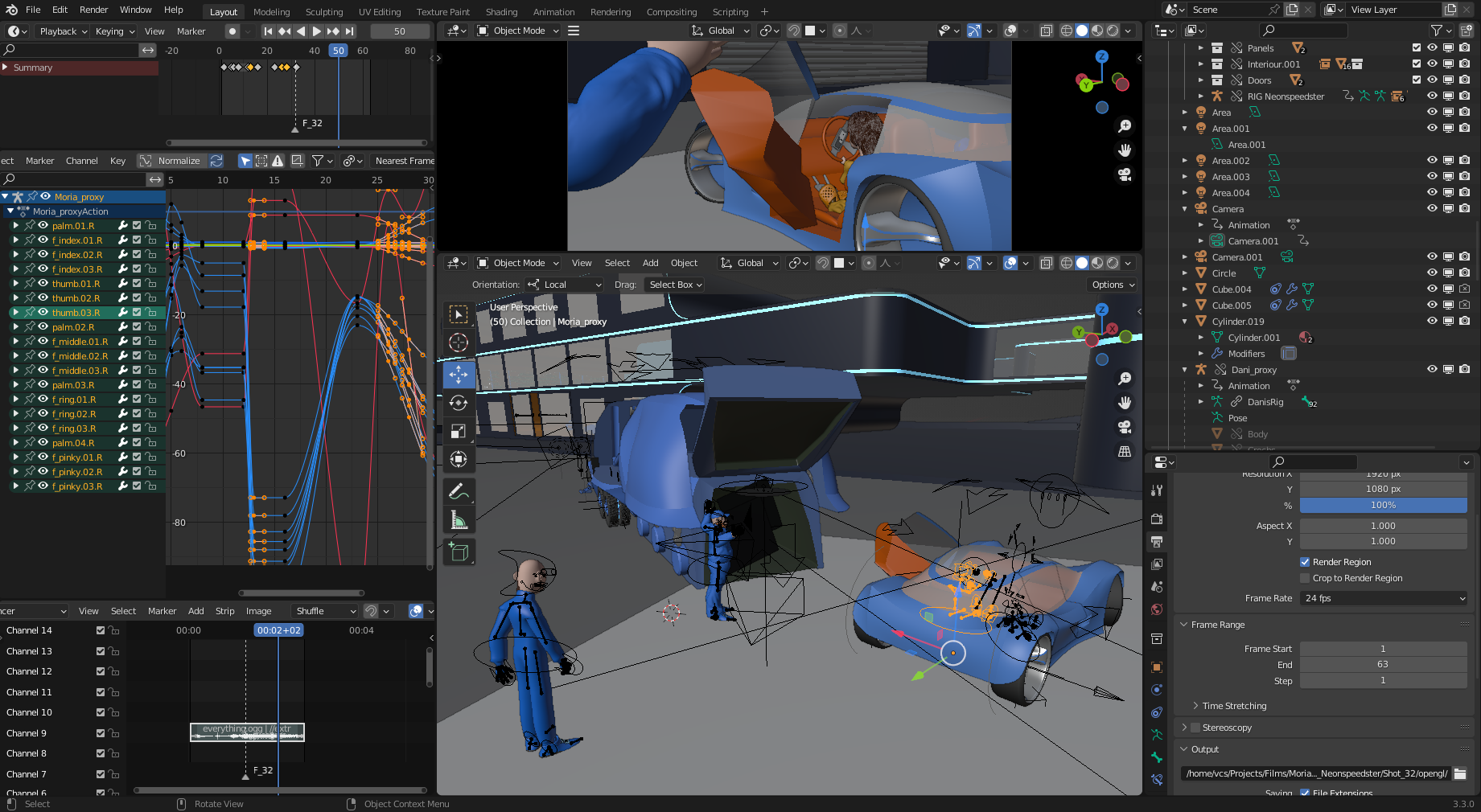The width and height of the screenshot is (1481, 812).
Task: Expand the Time Stretching panel
Action: [1234, 706]
